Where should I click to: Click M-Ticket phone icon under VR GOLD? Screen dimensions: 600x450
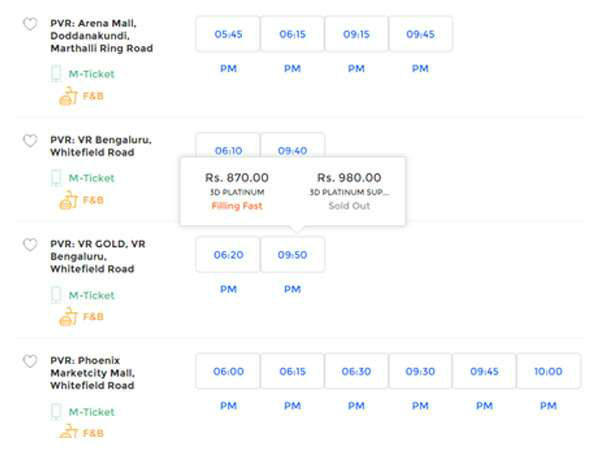(58, 295)
